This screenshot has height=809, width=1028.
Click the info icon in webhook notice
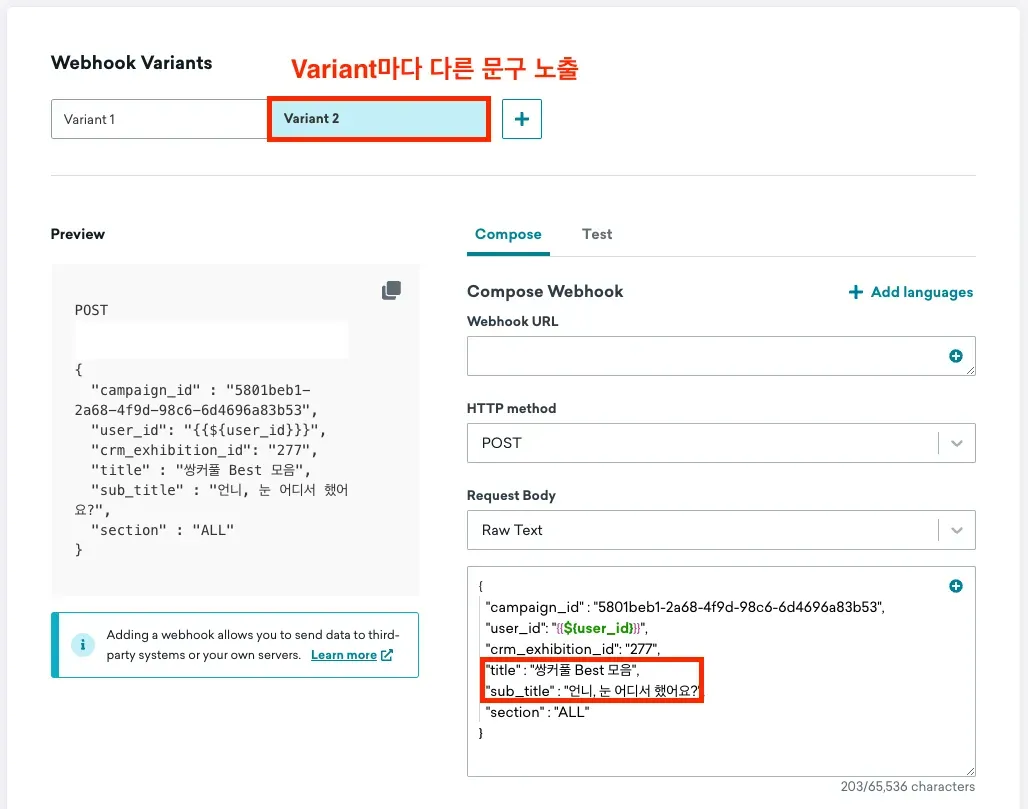(x=83, y=644)
